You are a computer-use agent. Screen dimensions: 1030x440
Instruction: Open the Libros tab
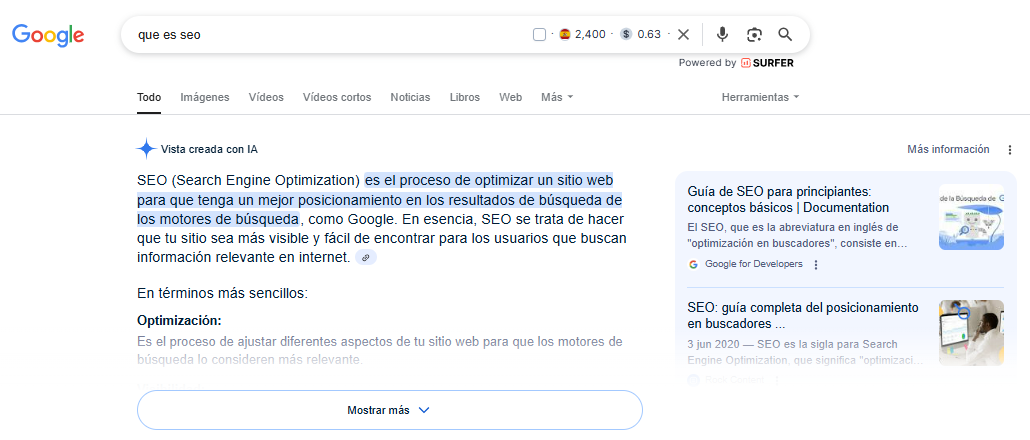465,97
